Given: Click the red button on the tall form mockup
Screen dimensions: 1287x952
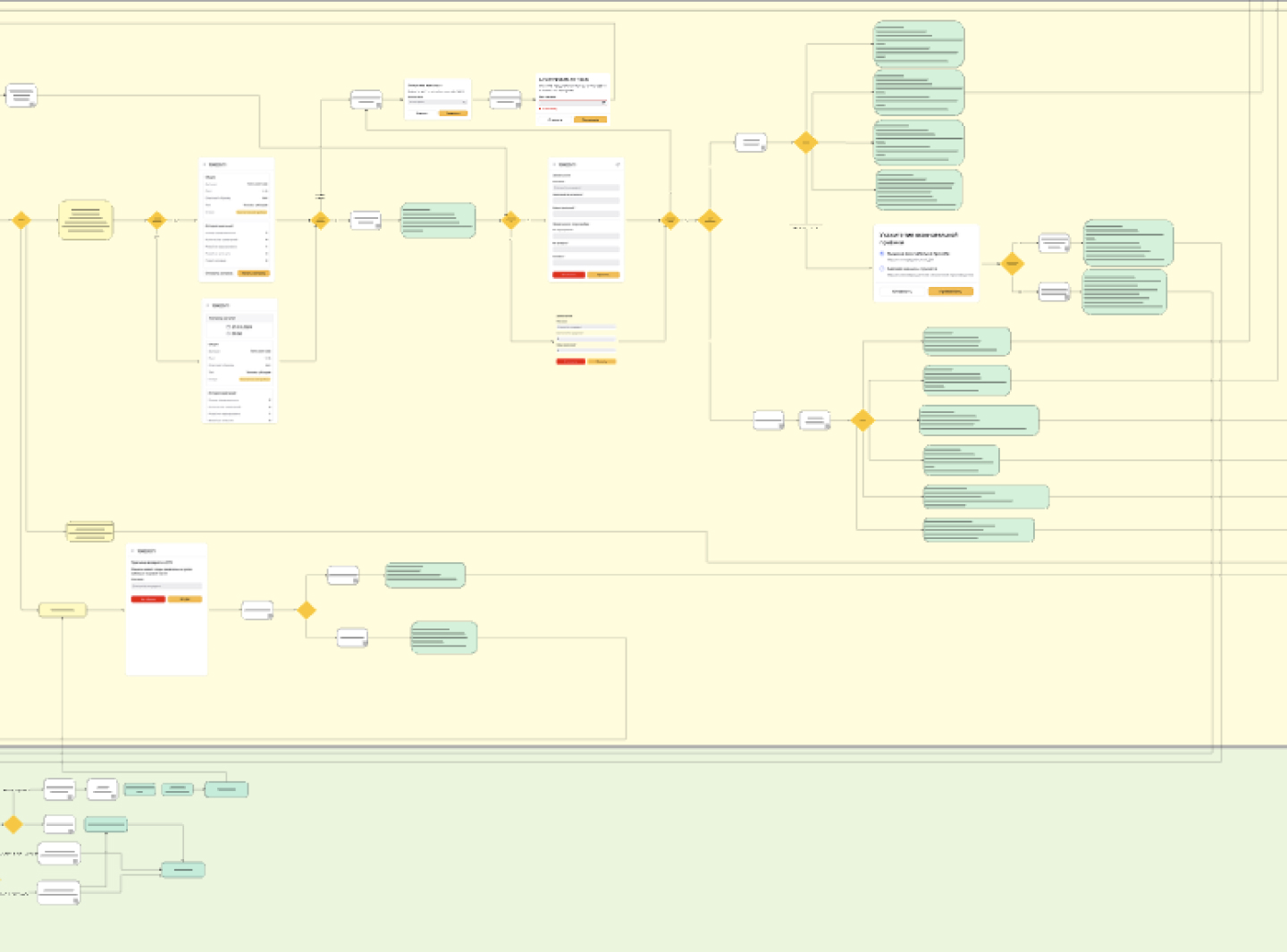Looking at the screenshot, I should click(x=568, y=274).
